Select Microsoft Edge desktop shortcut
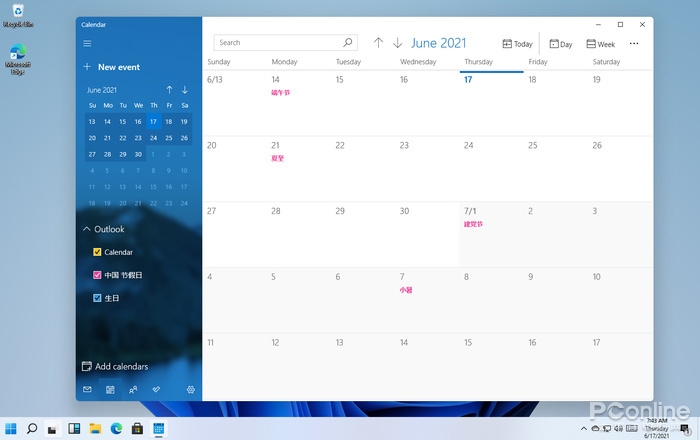 pos(18,59)
